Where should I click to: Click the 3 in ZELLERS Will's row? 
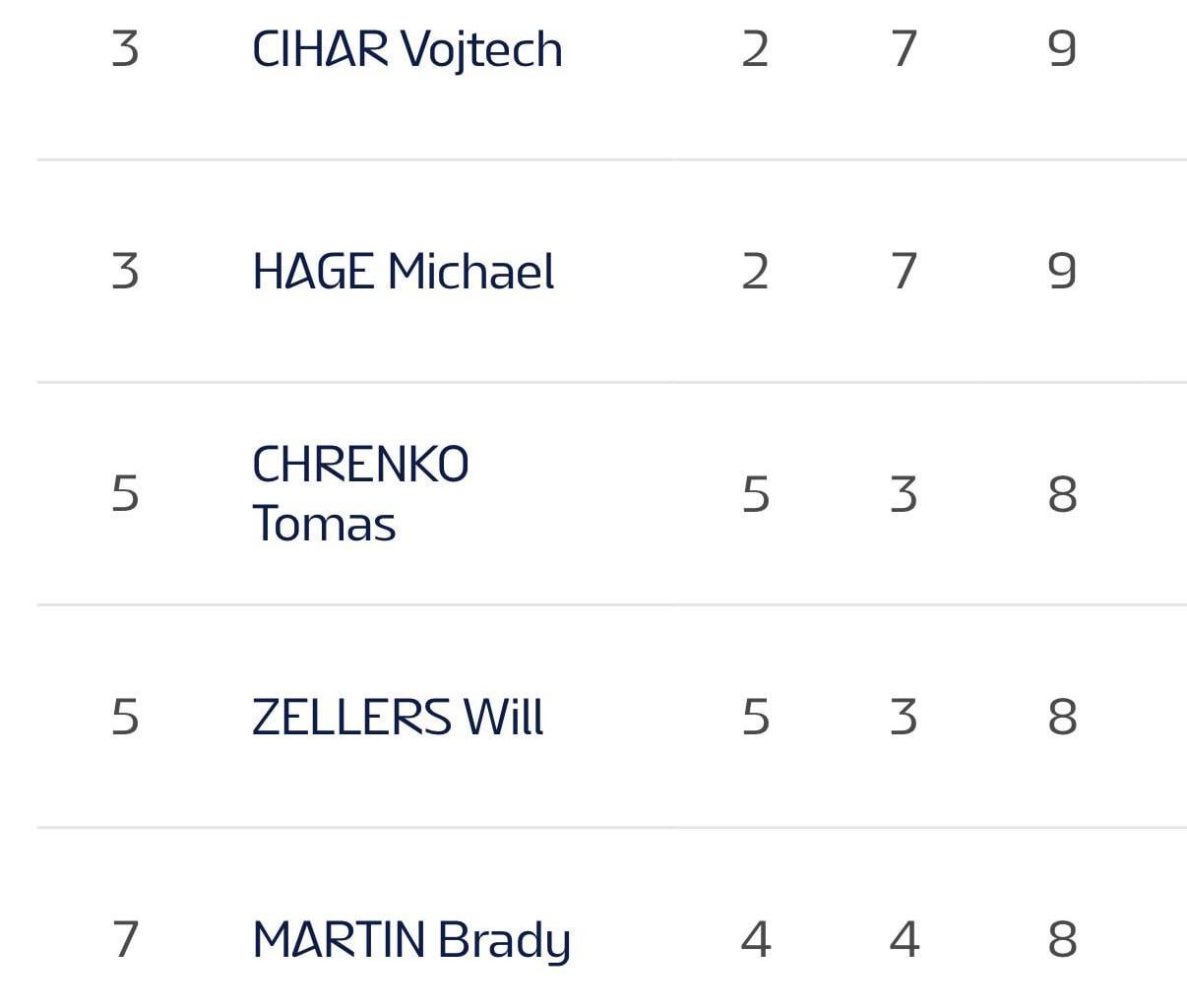coord(904,717)
